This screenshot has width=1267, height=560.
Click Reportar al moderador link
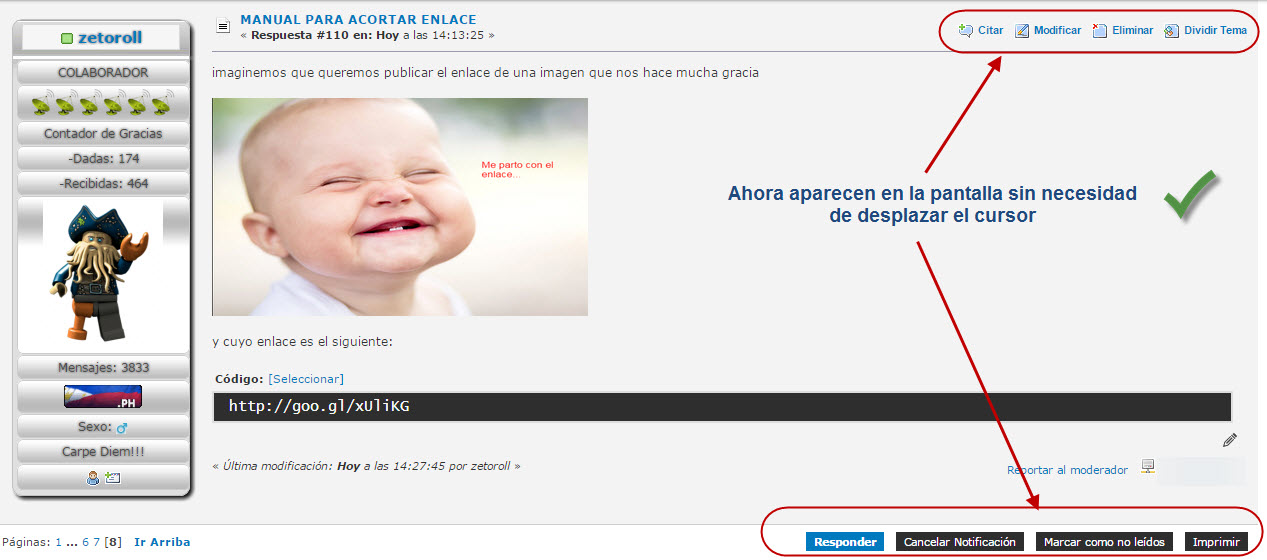(x=1067, y=470)
